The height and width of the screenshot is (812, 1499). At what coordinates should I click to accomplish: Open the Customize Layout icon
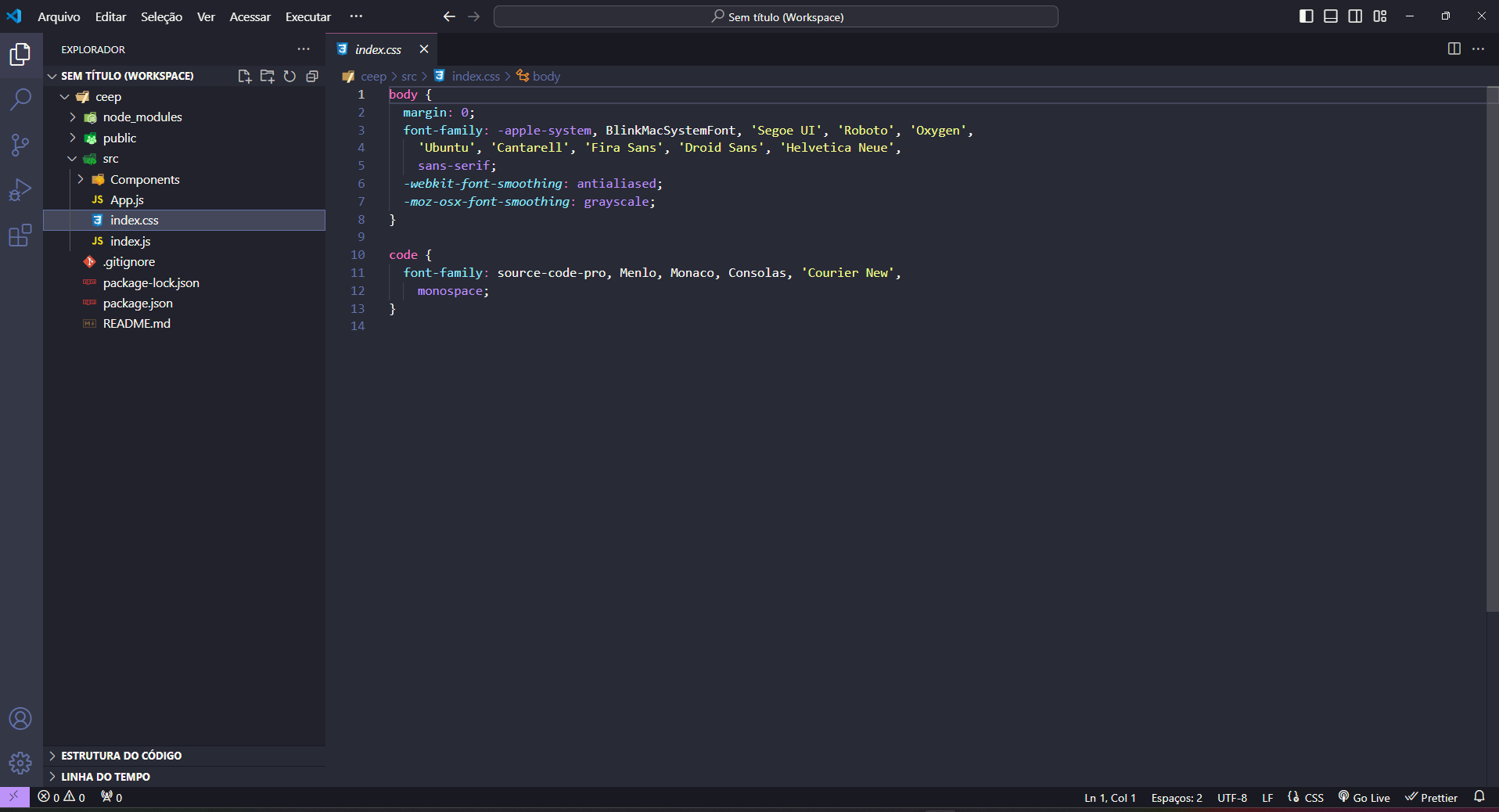tap(1380, 16)
